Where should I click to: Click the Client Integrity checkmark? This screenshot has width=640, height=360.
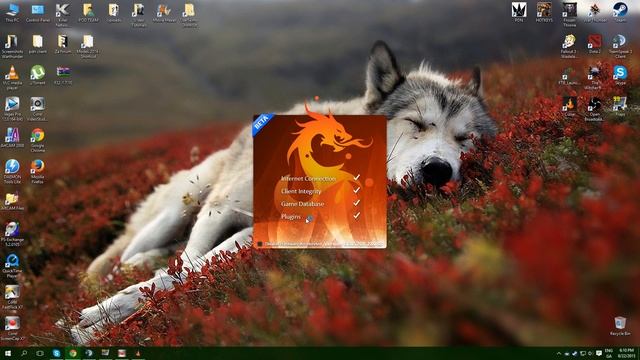pyautogui.click(x=356, y=190)
